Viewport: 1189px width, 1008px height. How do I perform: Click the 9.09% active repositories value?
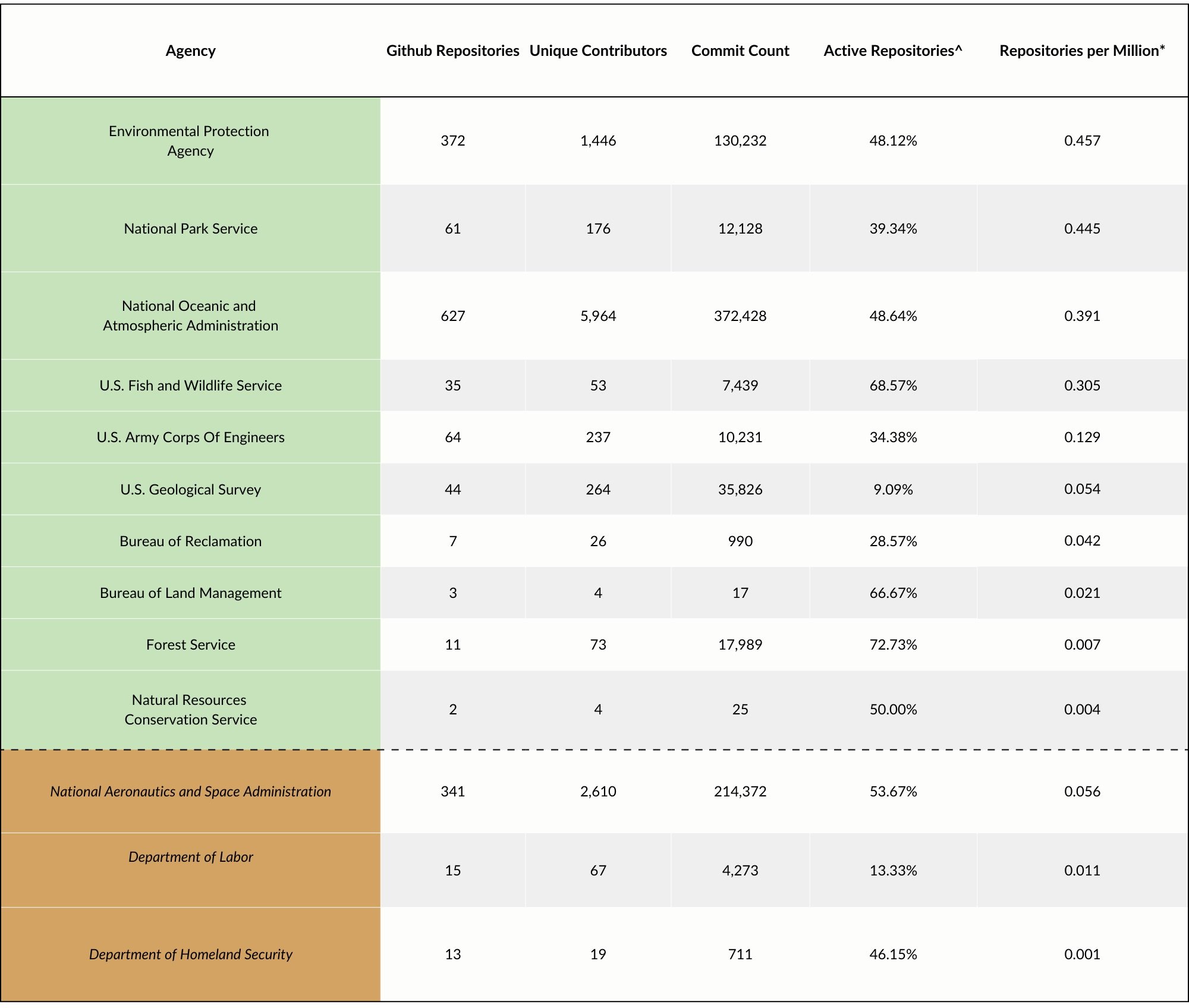[893, 489]
